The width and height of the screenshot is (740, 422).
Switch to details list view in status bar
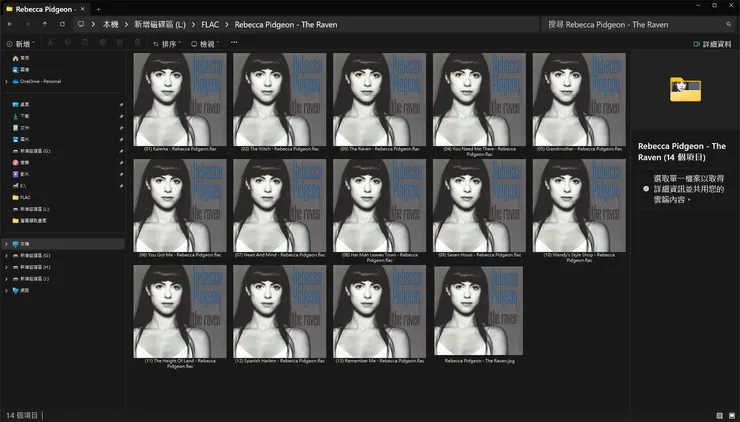coord(719,415)
